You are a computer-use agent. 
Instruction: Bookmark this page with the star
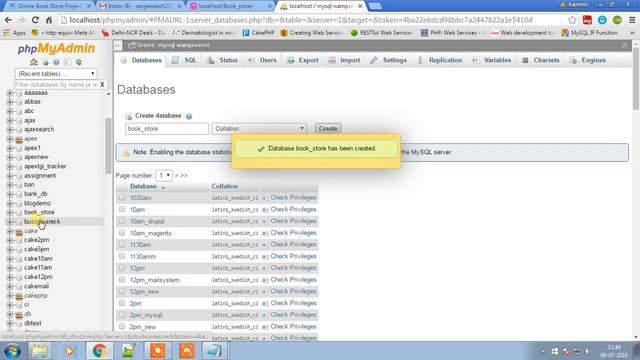(x=572, y=20)
